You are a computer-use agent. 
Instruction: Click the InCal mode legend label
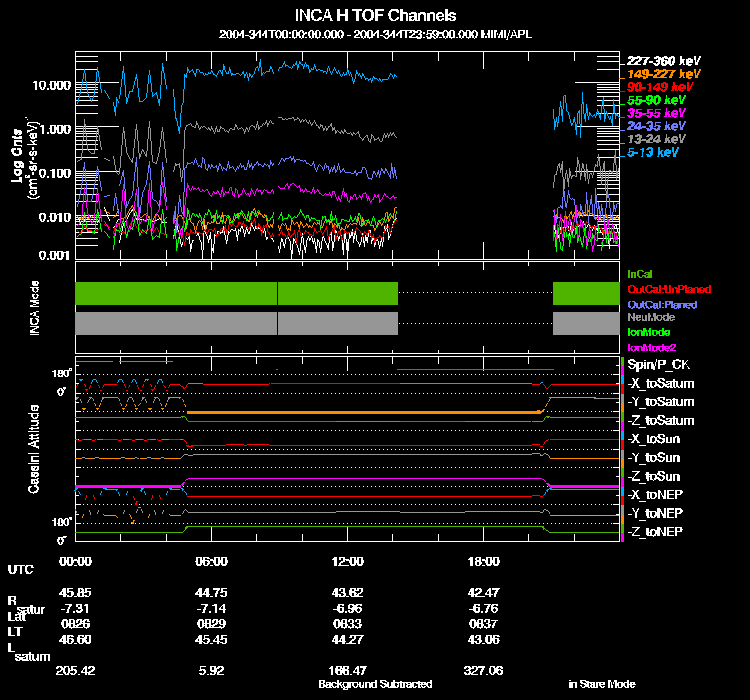click(640, 274)
